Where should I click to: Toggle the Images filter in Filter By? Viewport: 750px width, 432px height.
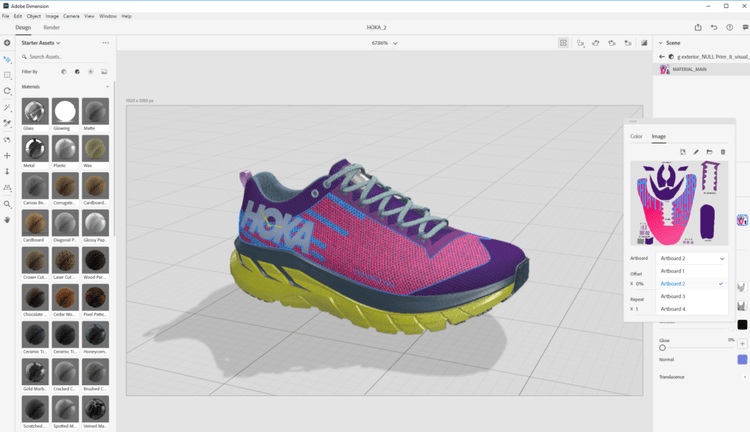tap(104, 72)
